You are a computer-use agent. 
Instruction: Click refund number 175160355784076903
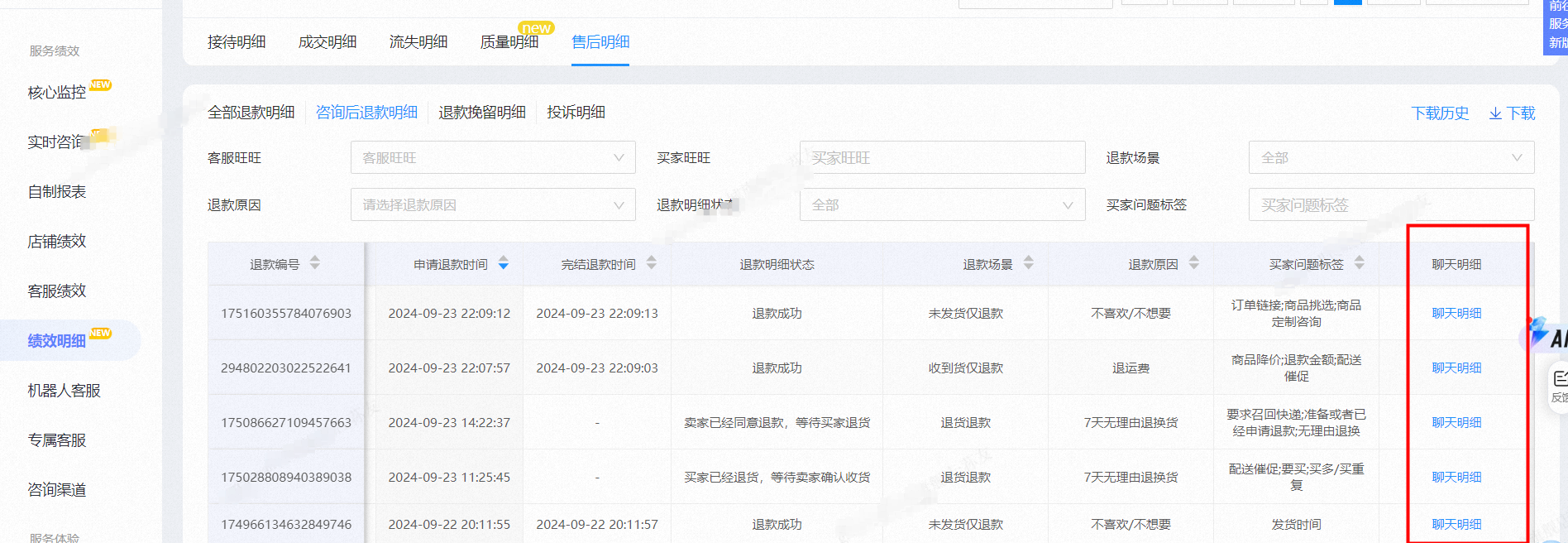tap(286, 313)
